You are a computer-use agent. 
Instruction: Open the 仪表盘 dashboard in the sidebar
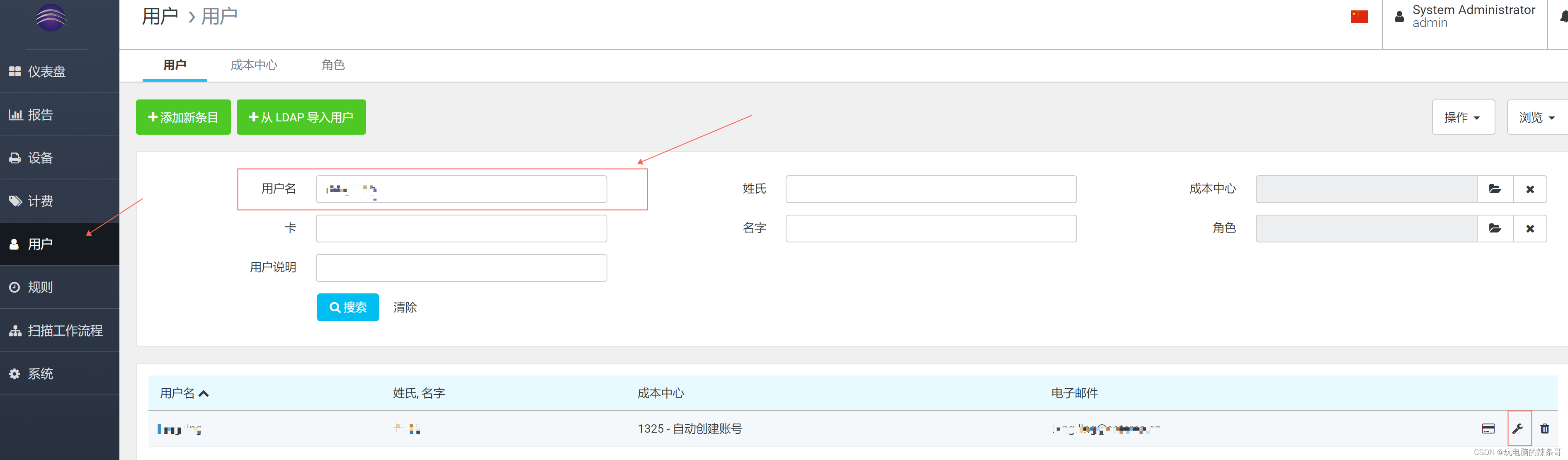coord(60,71)
